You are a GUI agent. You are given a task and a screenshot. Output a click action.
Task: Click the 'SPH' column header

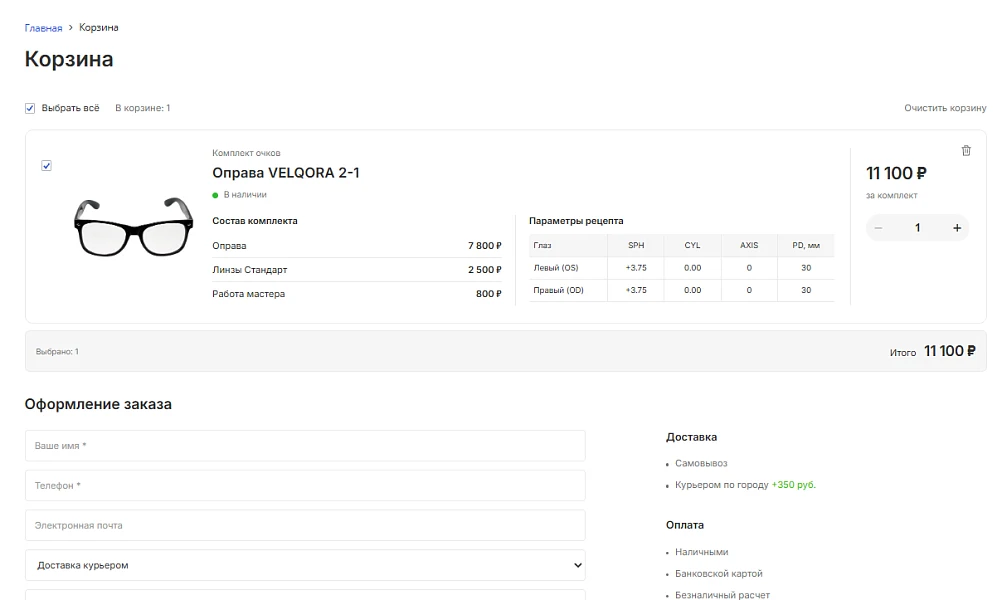[636, 245]
